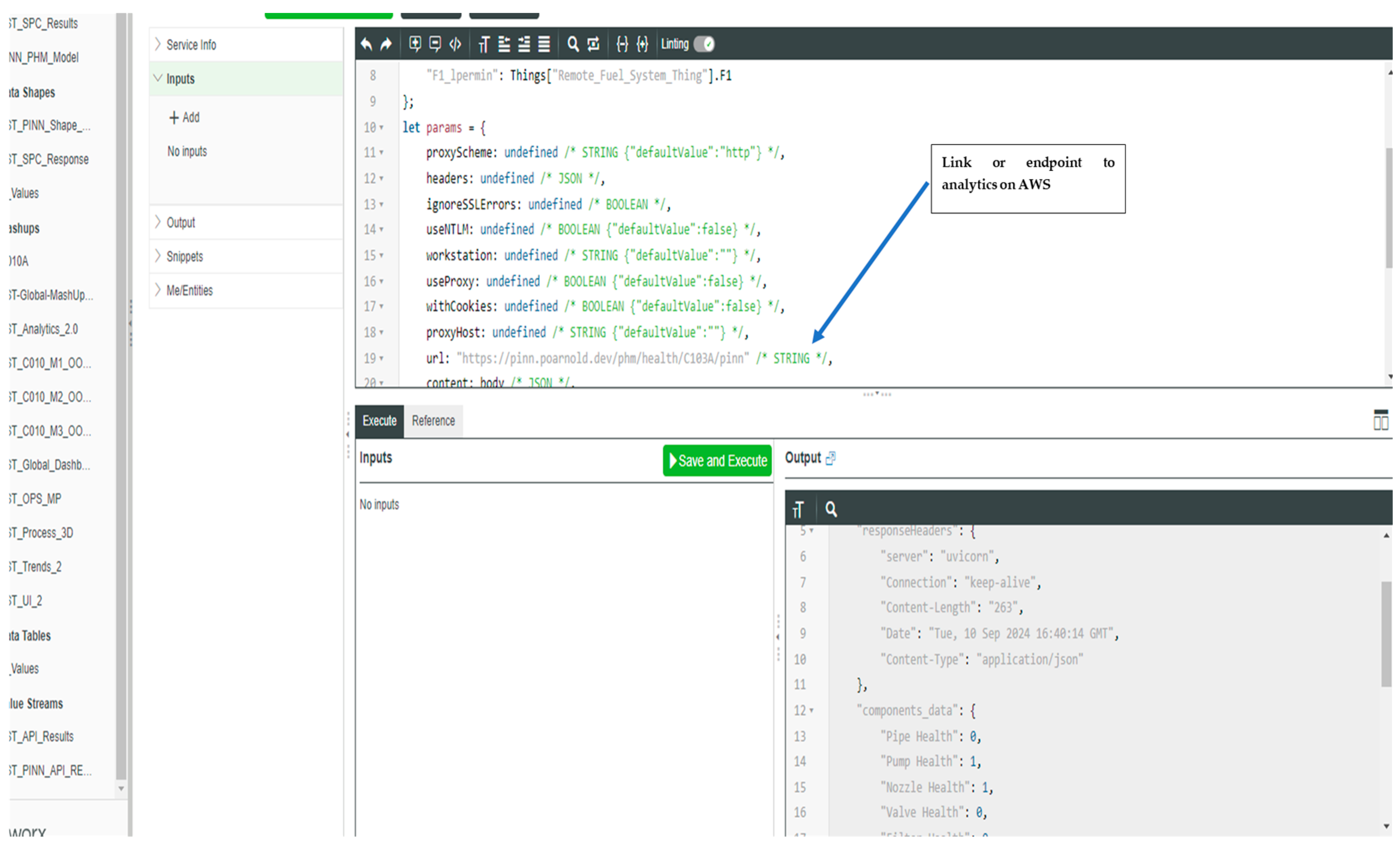Select the Value Streams sidebar heading
1400x847 pixels.
[36, 703]
